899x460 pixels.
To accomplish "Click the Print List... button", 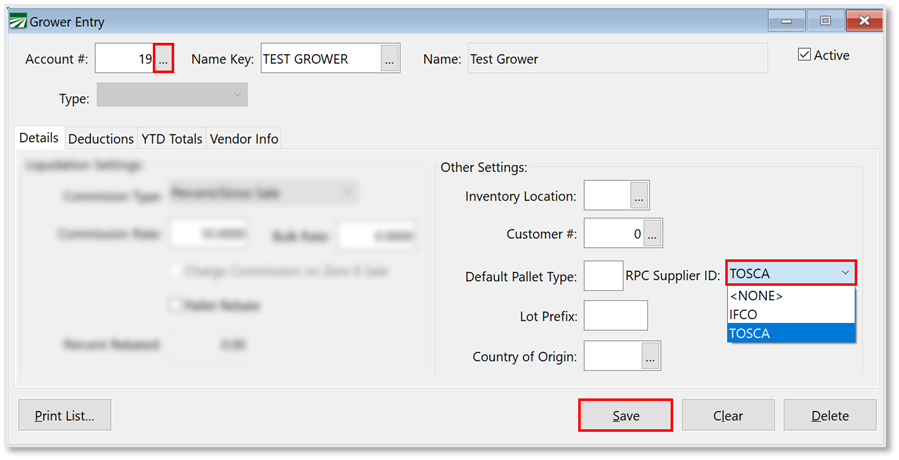I will 65,415.
